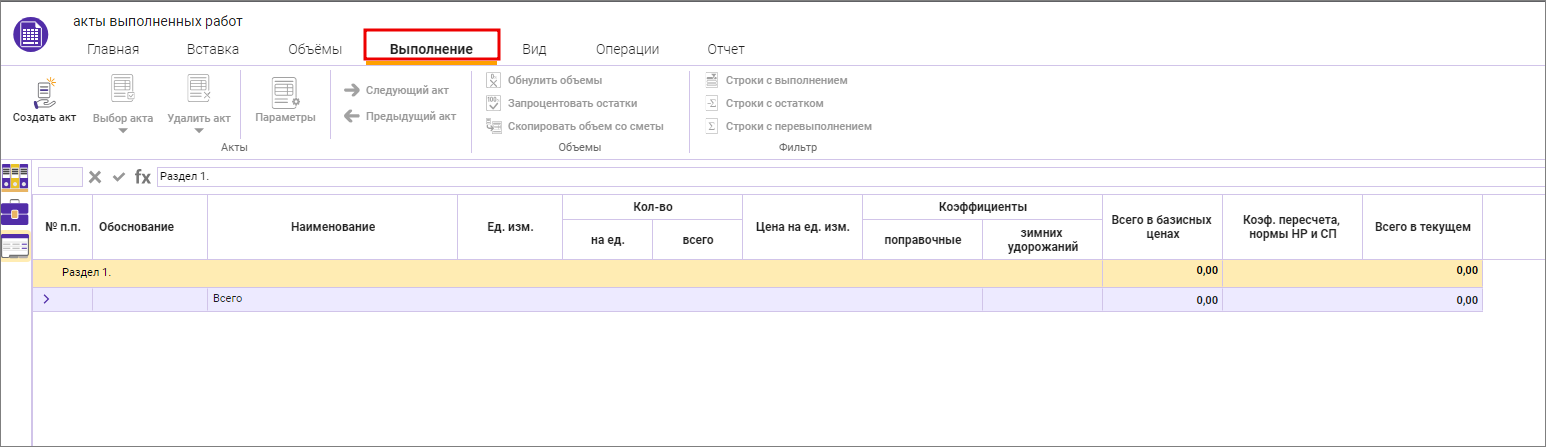Toggle filter Строки с перевыполнением

click(x=712, y=126)
